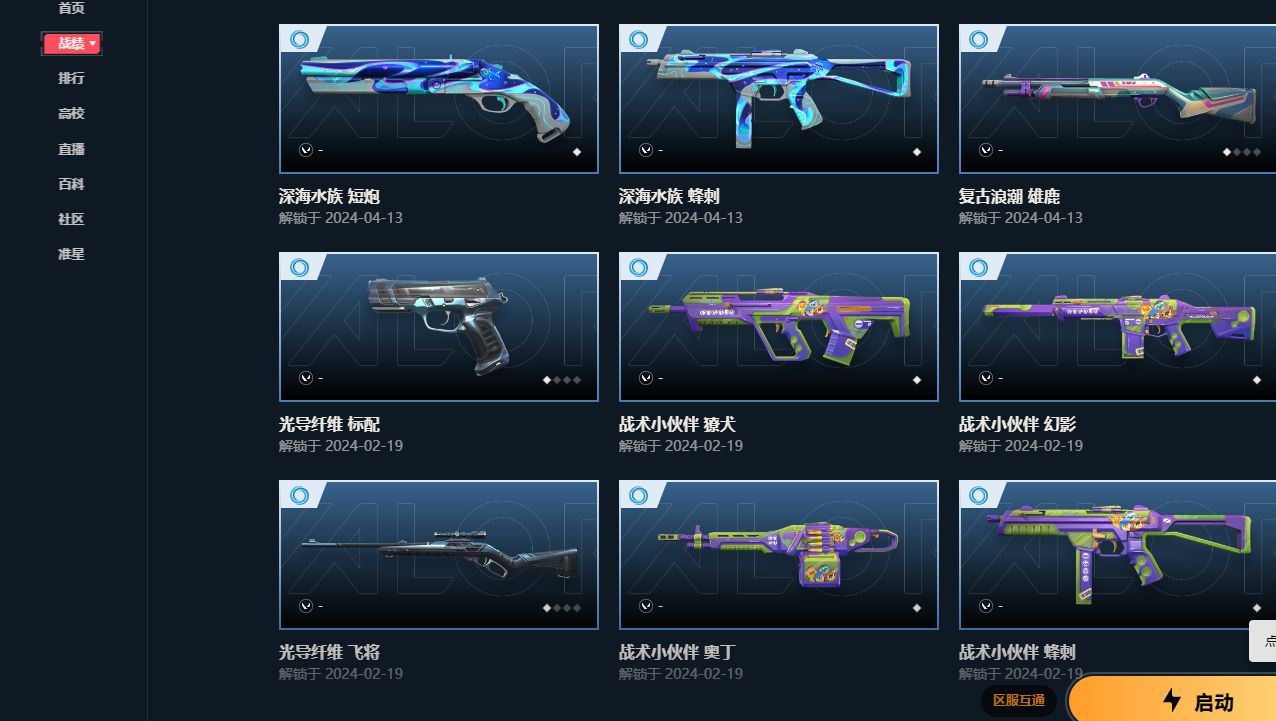This screenshot has height=721, width=1276.
Task: Click the tier badge on the 深海水族 蜂刺 card
Action: pos(638,39)
